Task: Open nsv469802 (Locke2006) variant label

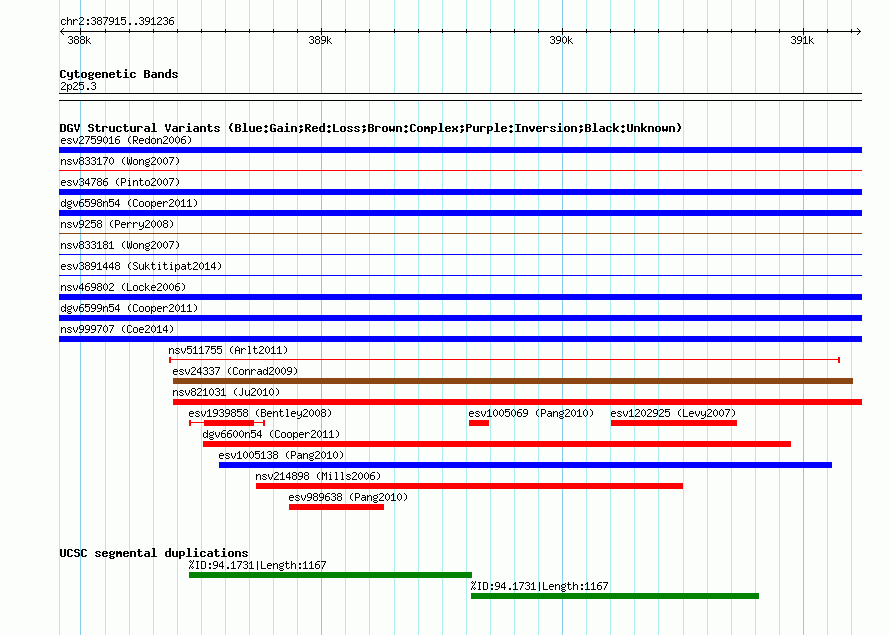Action: (x=123, y=287)
